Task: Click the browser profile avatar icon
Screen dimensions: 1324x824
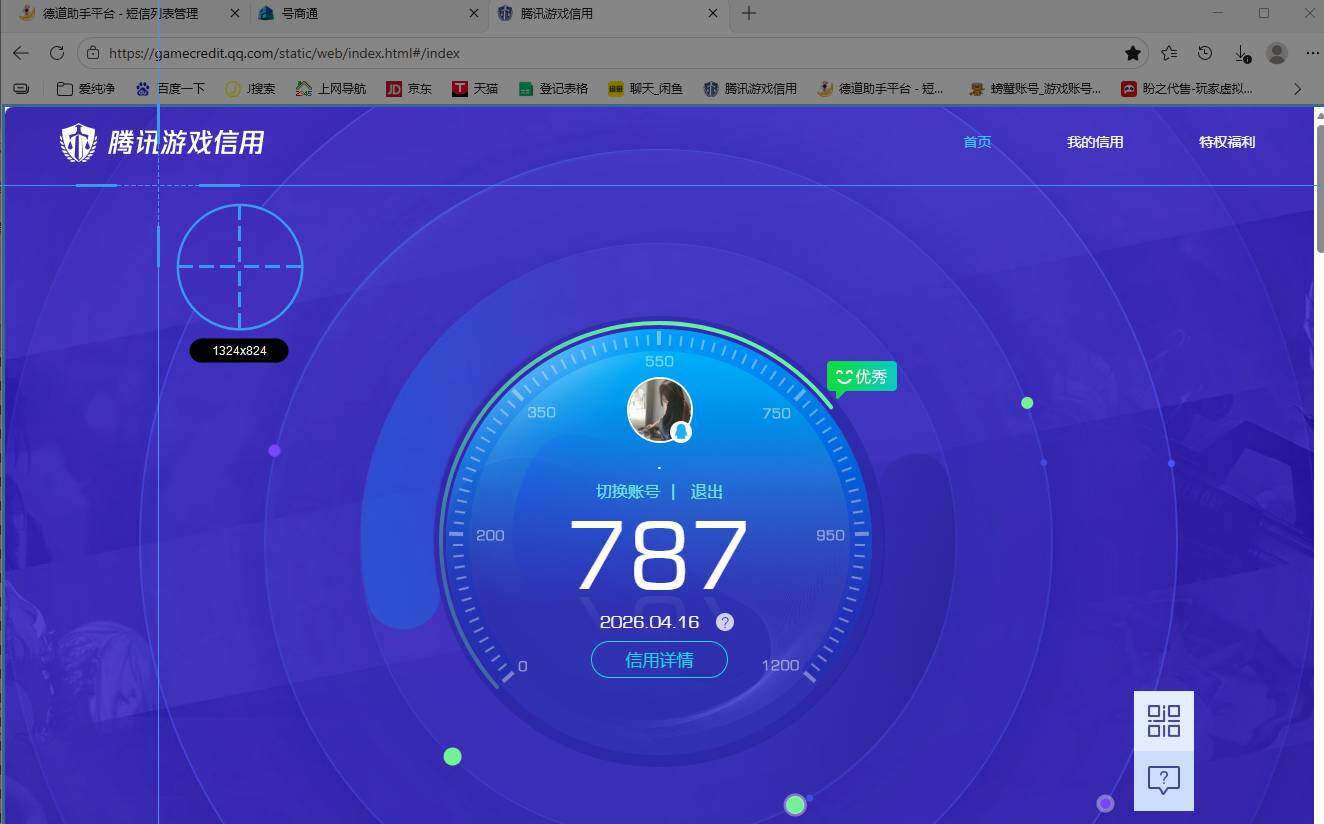Action: tap(1276, 53)
